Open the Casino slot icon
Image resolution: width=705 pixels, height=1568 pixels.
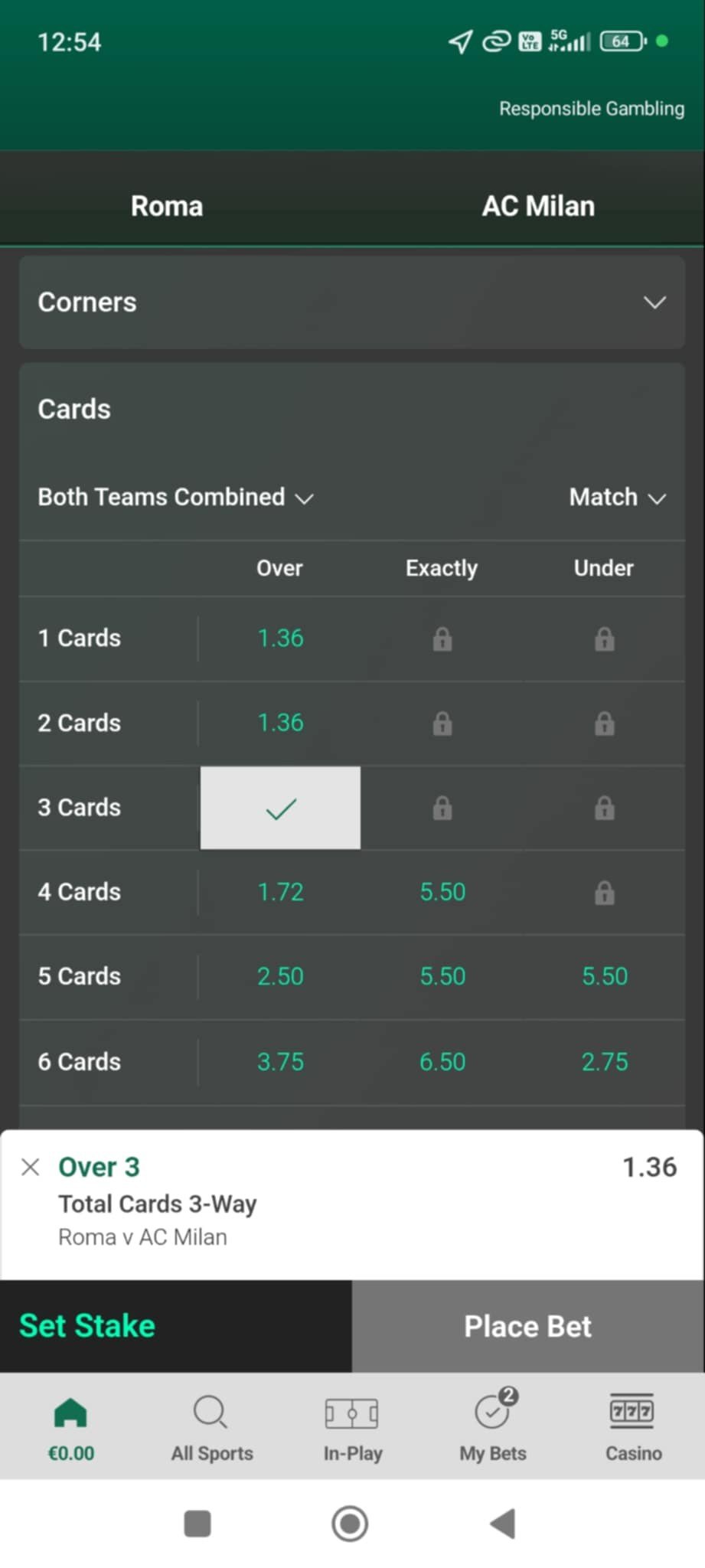pos(632,1411)
